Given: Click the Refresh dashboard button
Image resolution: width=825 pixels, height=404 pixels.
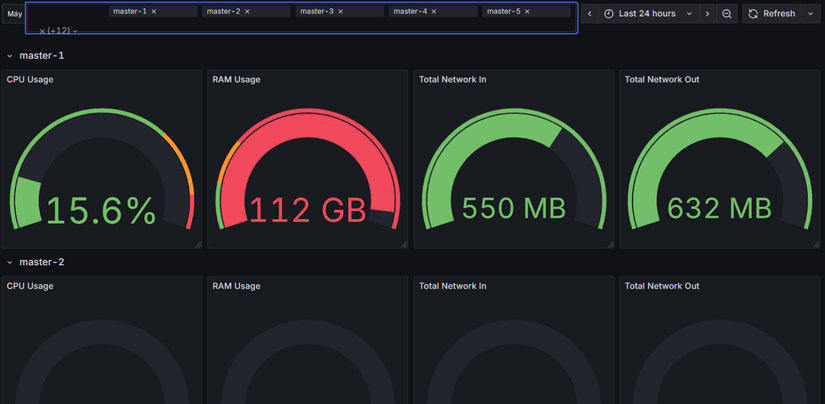Looking at the screenshot, I should [771, 14].
